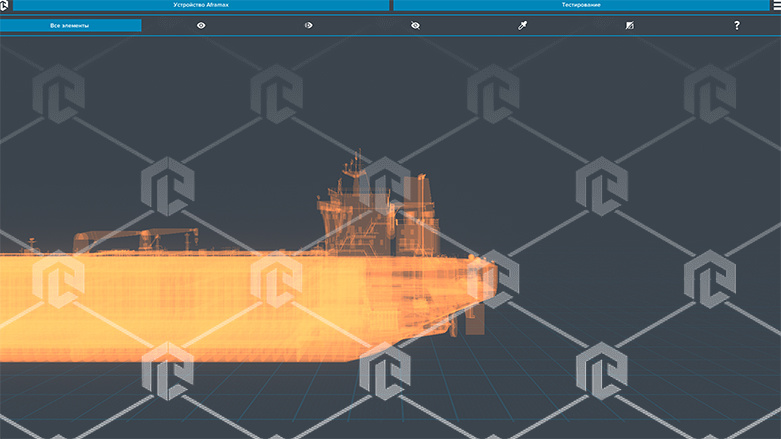Open help via question mark icon
Image resolution: width=781 pixels, height=439 pixels.
[737, 25]
